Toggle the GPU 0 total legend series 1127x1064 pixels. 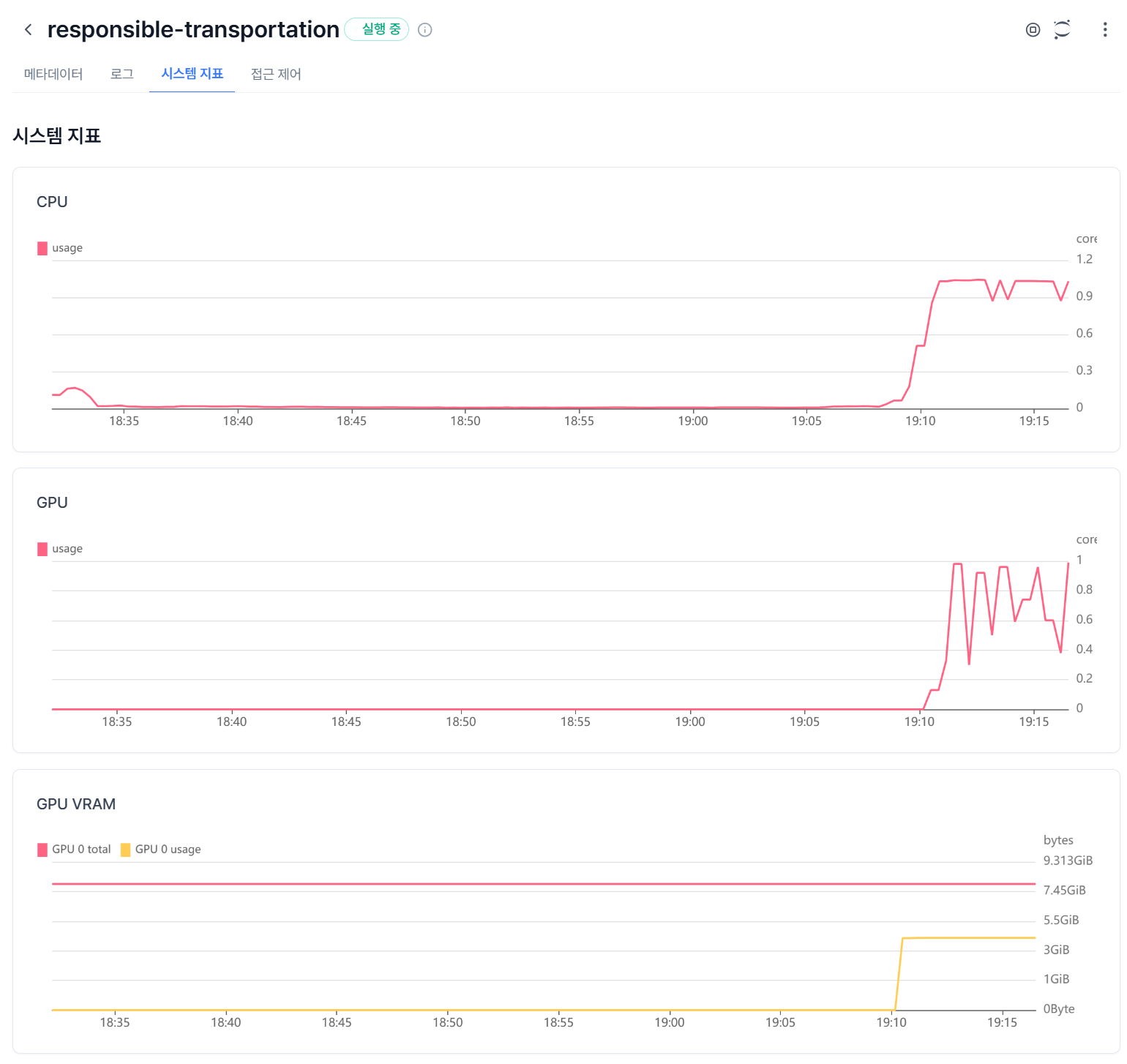[x=74, y=850]
